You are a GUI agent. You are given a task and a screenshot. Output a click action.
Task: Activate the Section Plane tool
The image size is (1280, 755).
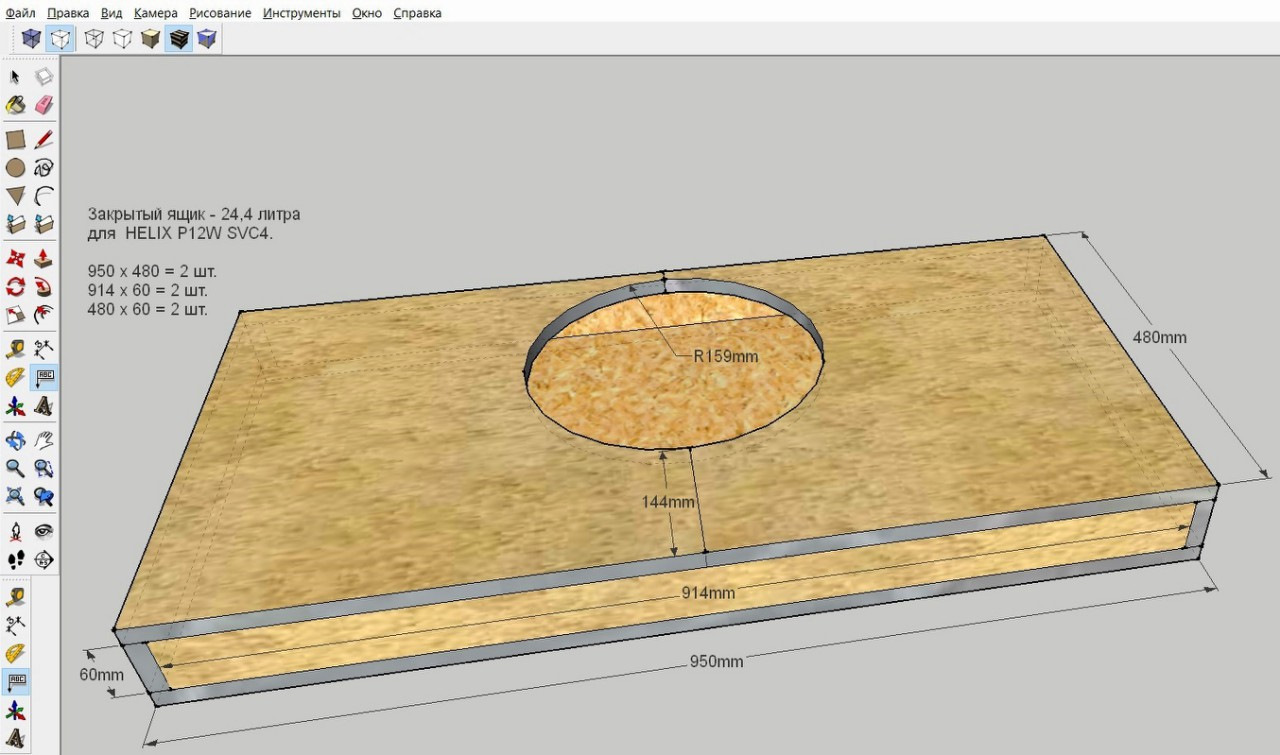[x=44, y=559]
